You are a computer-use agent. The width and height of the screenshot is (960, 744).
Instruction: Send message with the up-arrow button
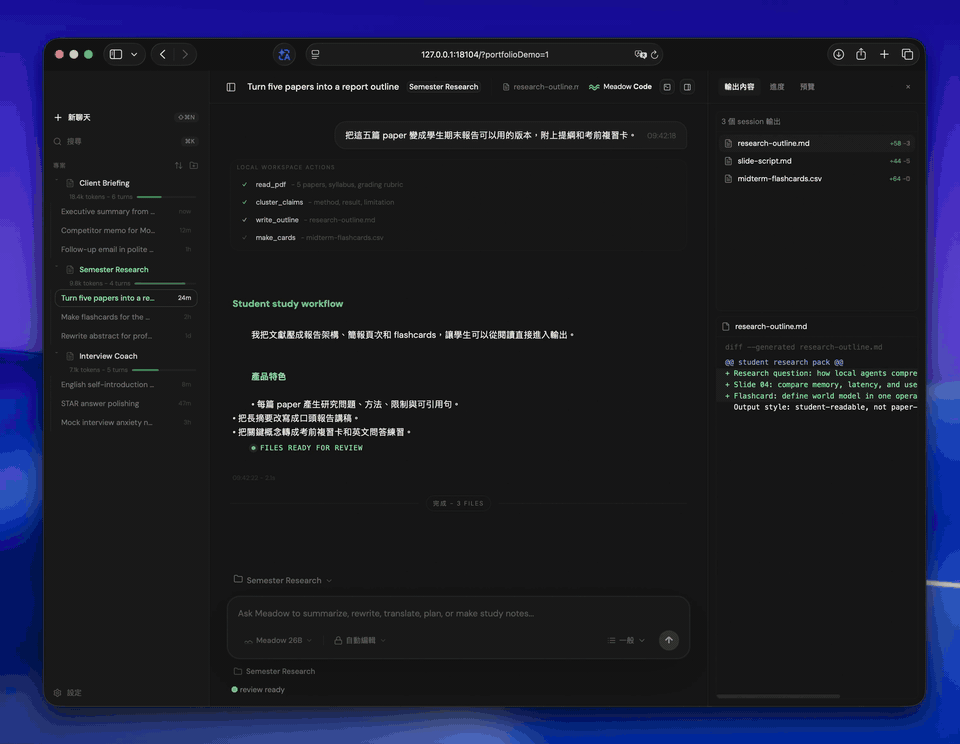[669, 640]
